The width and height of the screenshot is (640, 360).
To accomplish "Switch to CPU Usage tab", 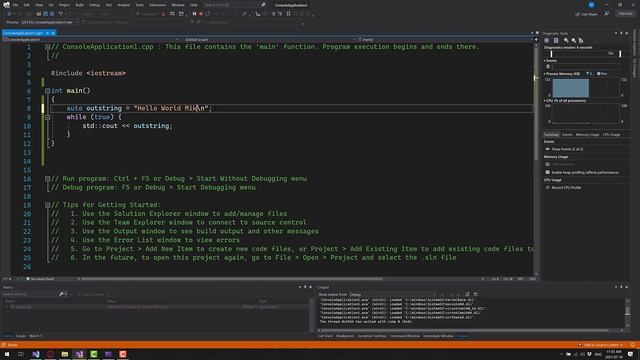I will (611, 135).
